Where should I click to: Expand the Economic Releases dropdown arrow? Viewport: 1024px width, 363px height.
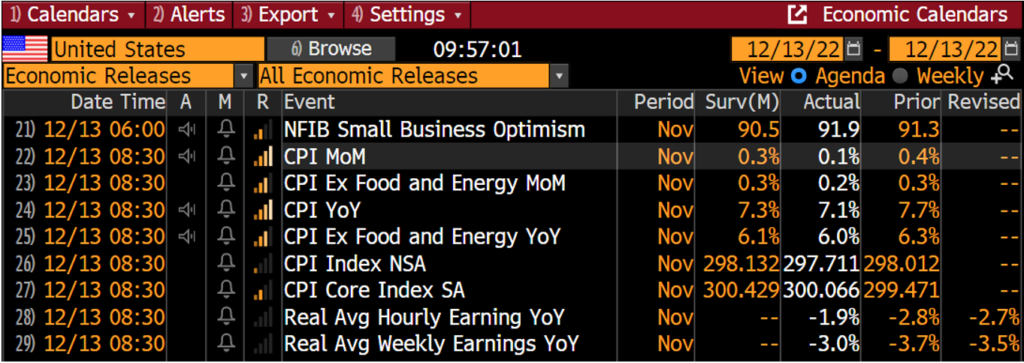(x=245, y=76)
